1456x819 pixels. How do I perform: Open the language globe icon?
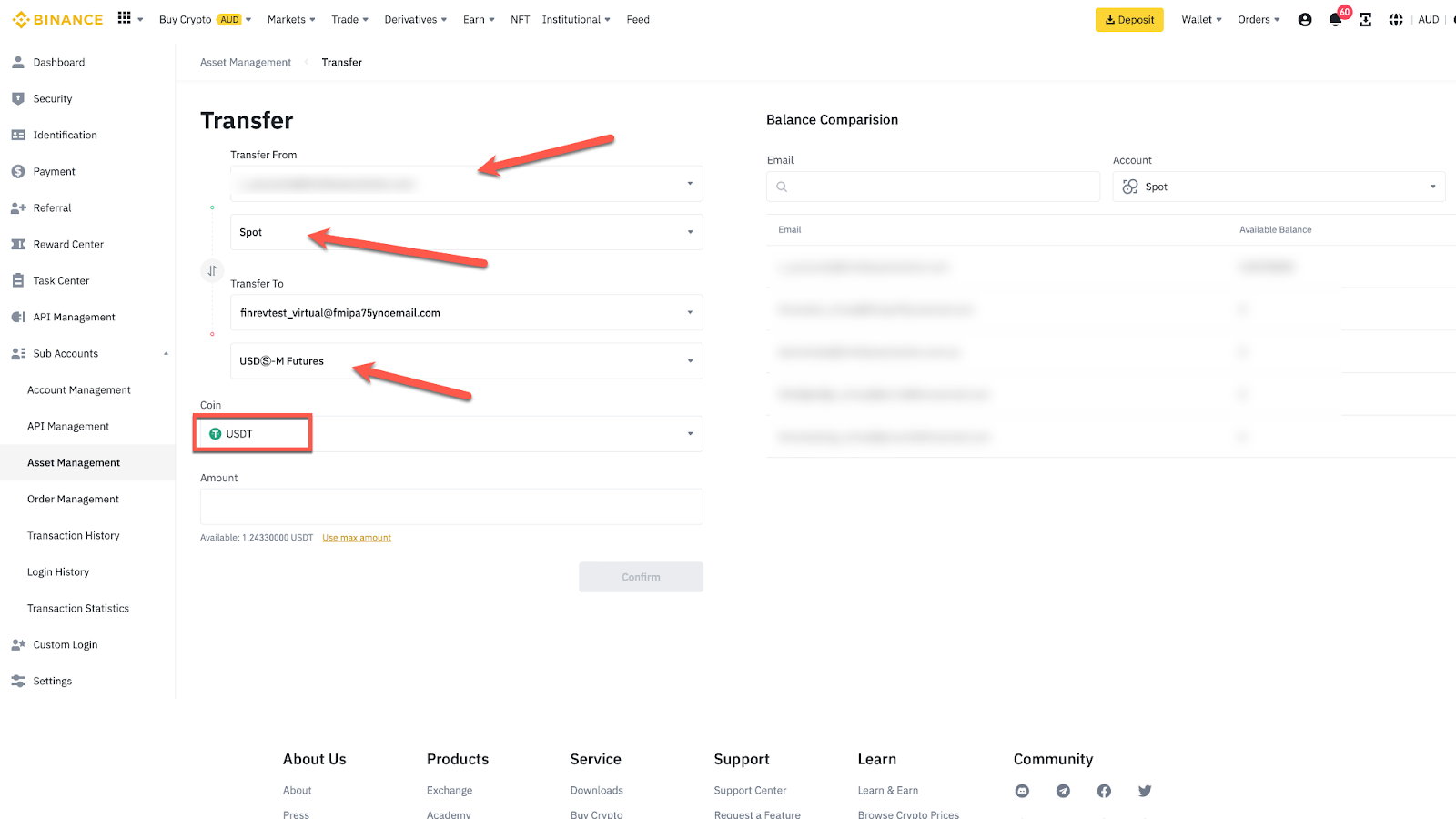click(1396, 19)
